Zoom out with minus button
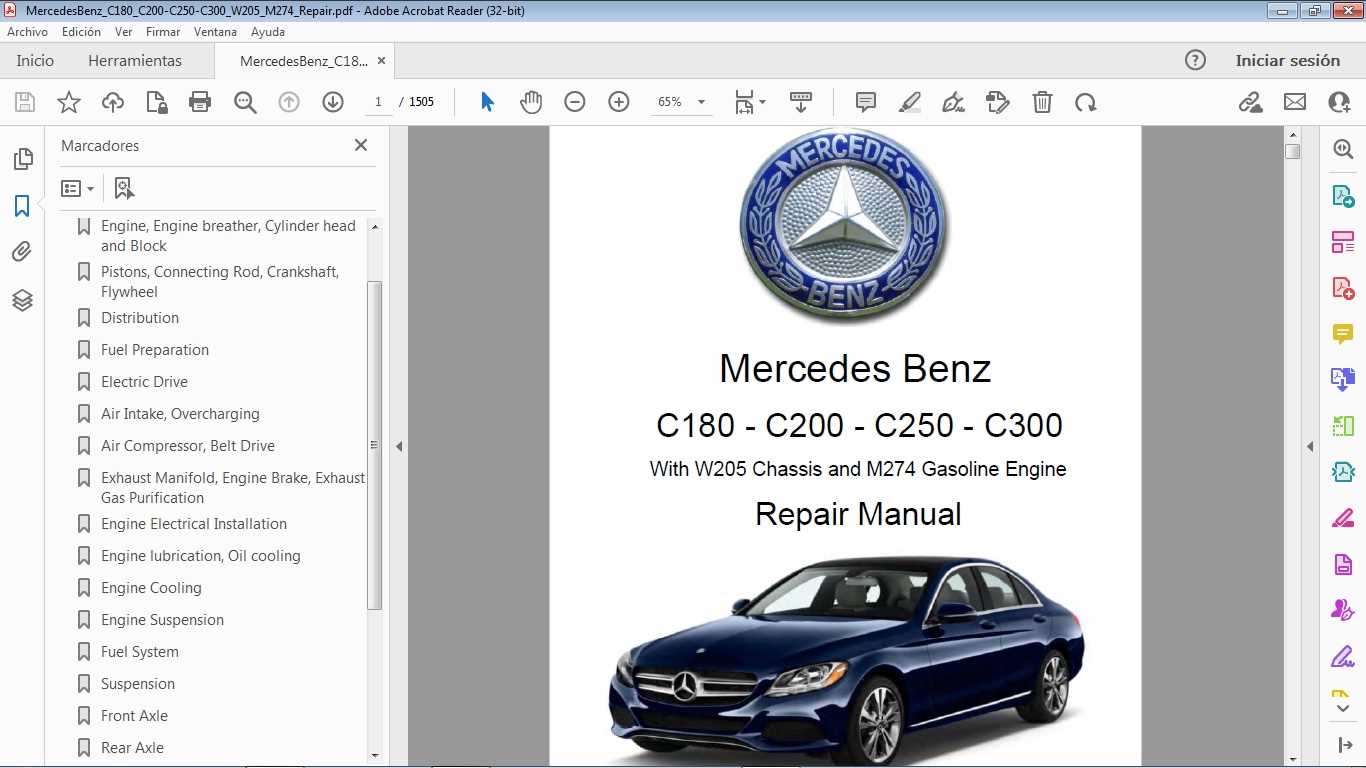Screen dimensions: 1366x768 click(x=574, y=102)
